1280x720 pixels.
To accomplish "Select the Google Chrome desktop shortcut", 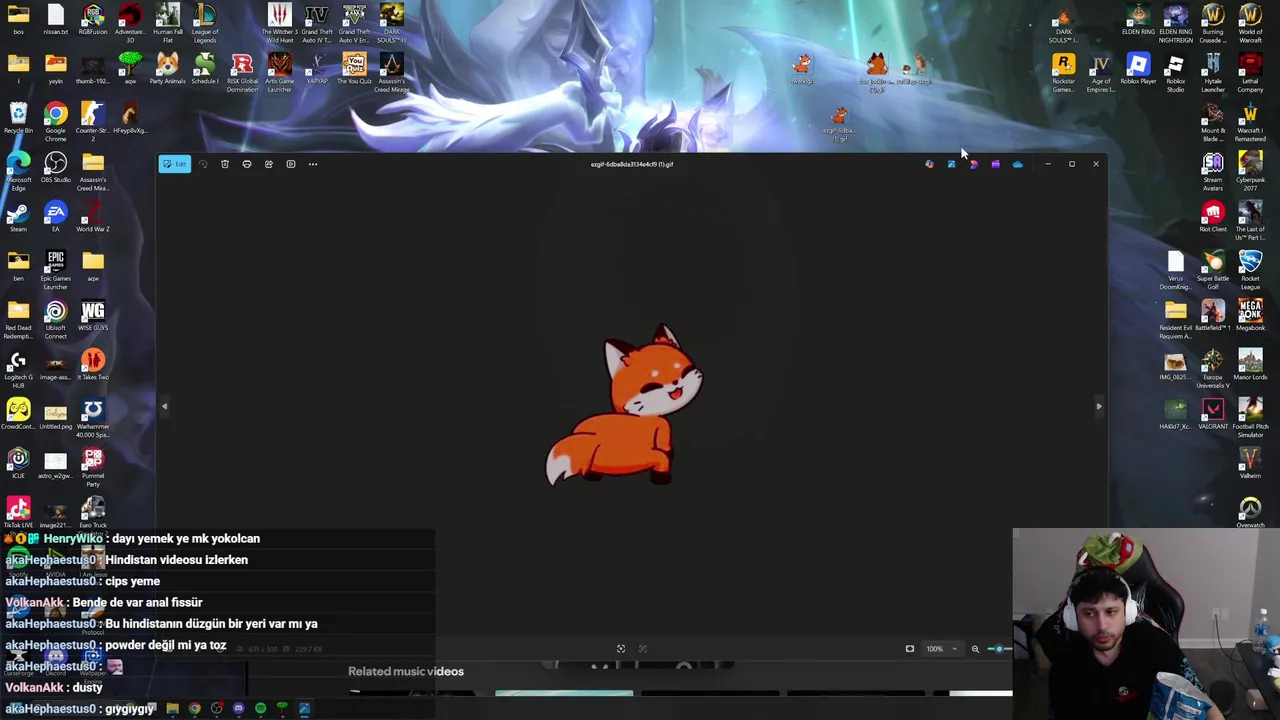I will coord(56,121).
